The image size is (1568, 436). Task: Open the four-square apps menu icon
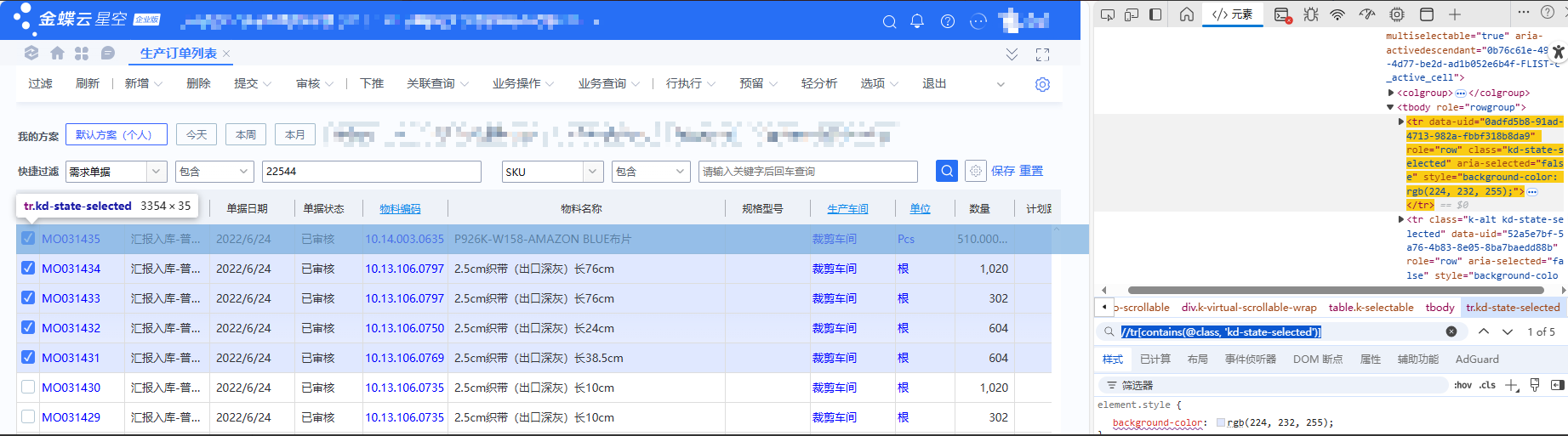[x=82, y=53]
